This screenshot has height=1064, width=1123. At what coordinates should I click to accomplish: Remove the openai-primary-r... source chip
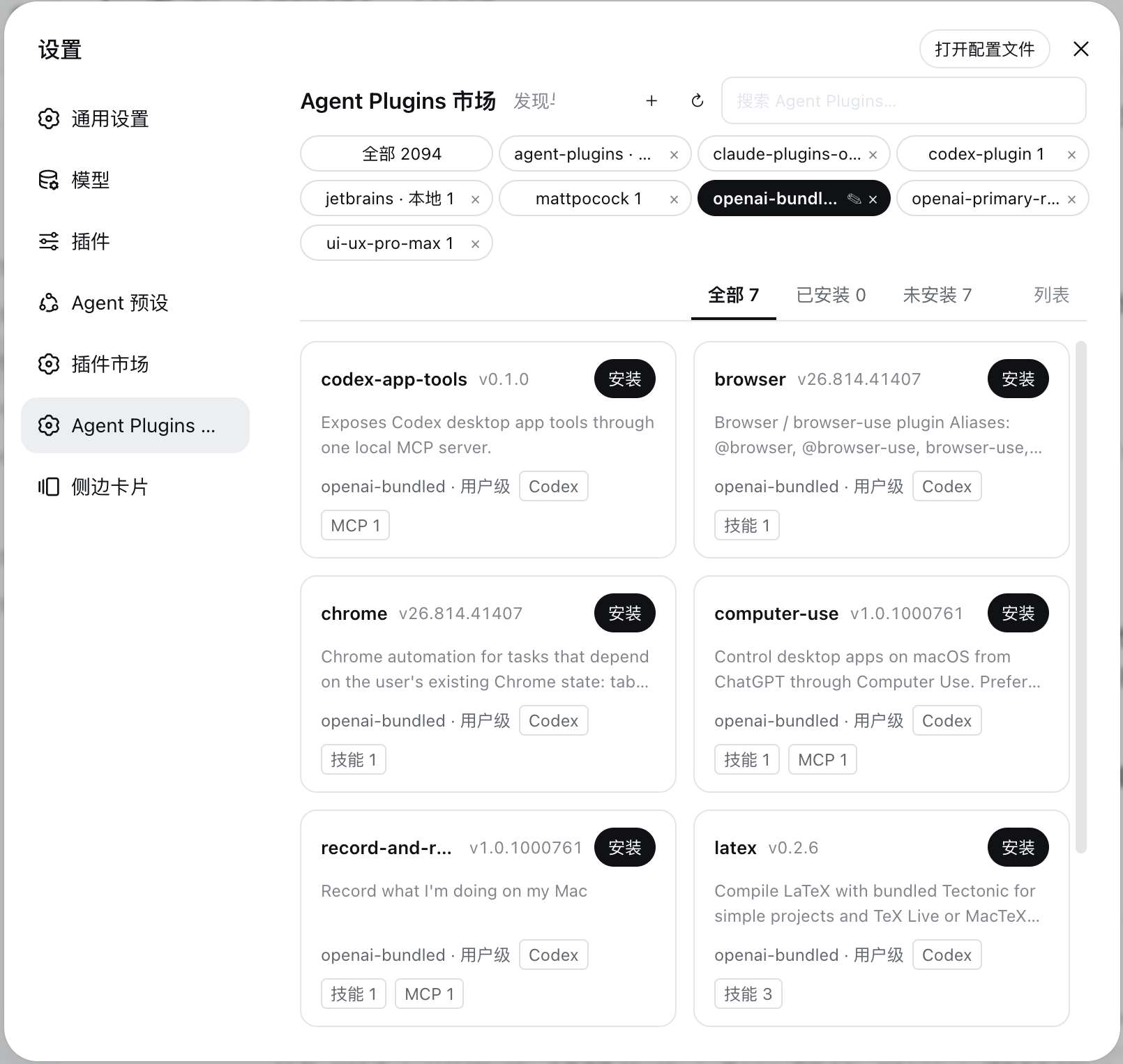[x=1071, y=199]
